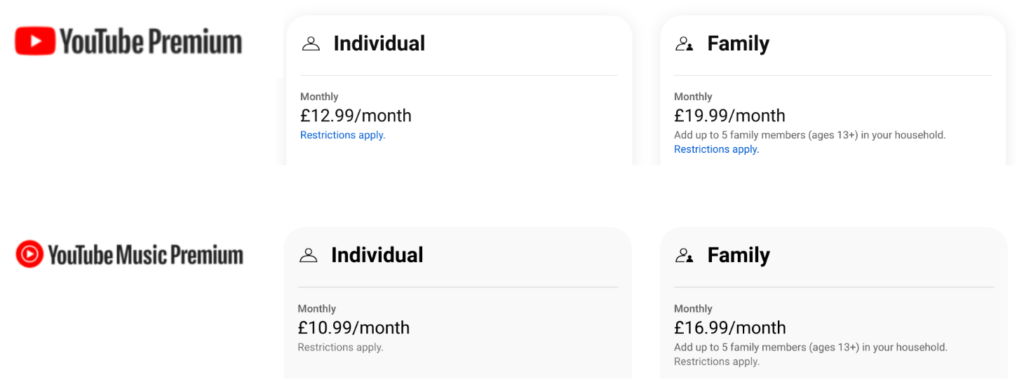
Task: Click the £16.99/month price
Action: click(x=730, y=328)
